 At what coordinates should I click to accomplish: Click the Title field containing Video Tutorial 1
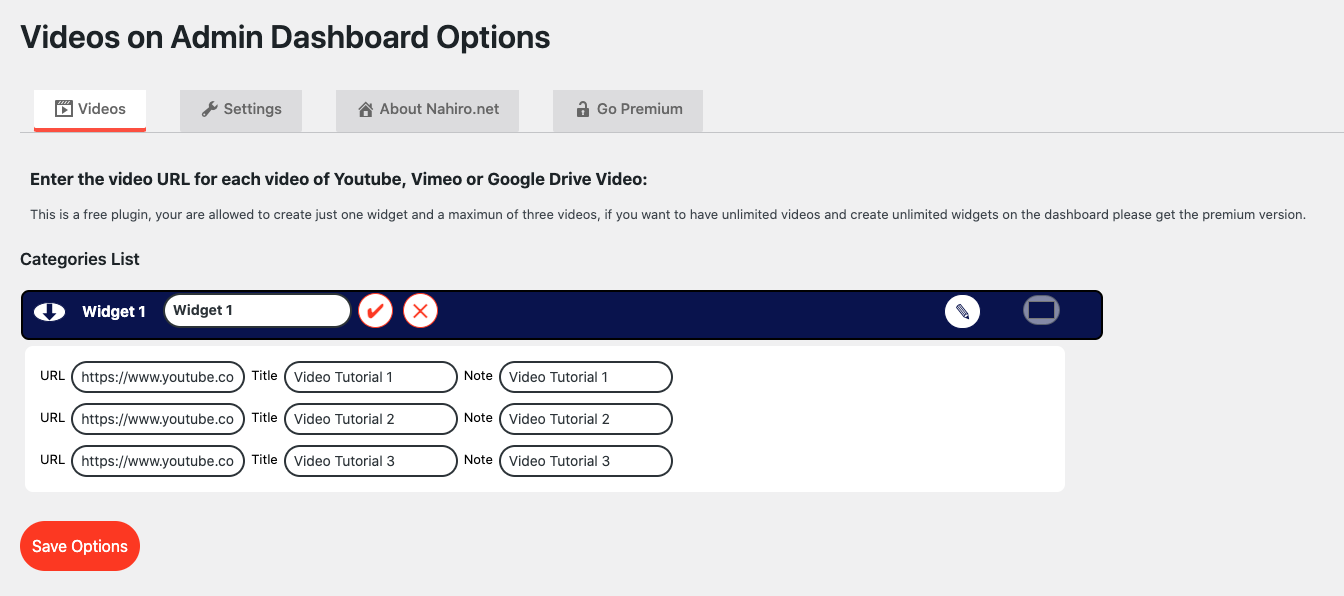pos(371,377)
